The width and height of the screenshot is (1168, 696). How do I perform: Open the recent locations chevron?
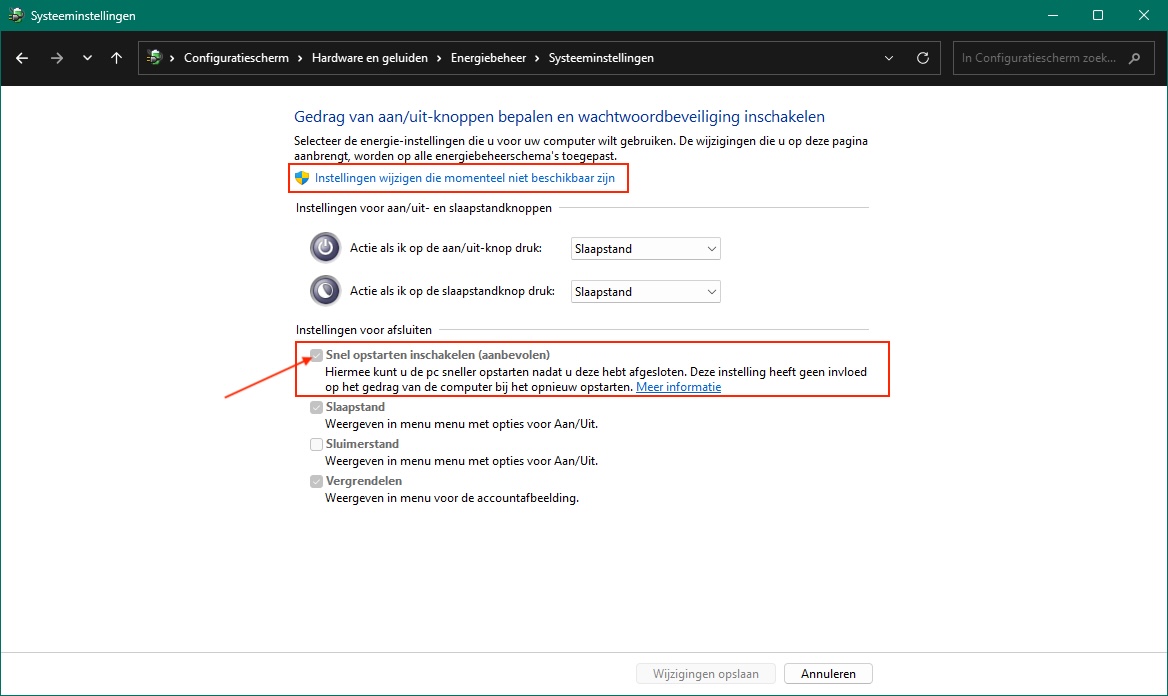[87, 58]
